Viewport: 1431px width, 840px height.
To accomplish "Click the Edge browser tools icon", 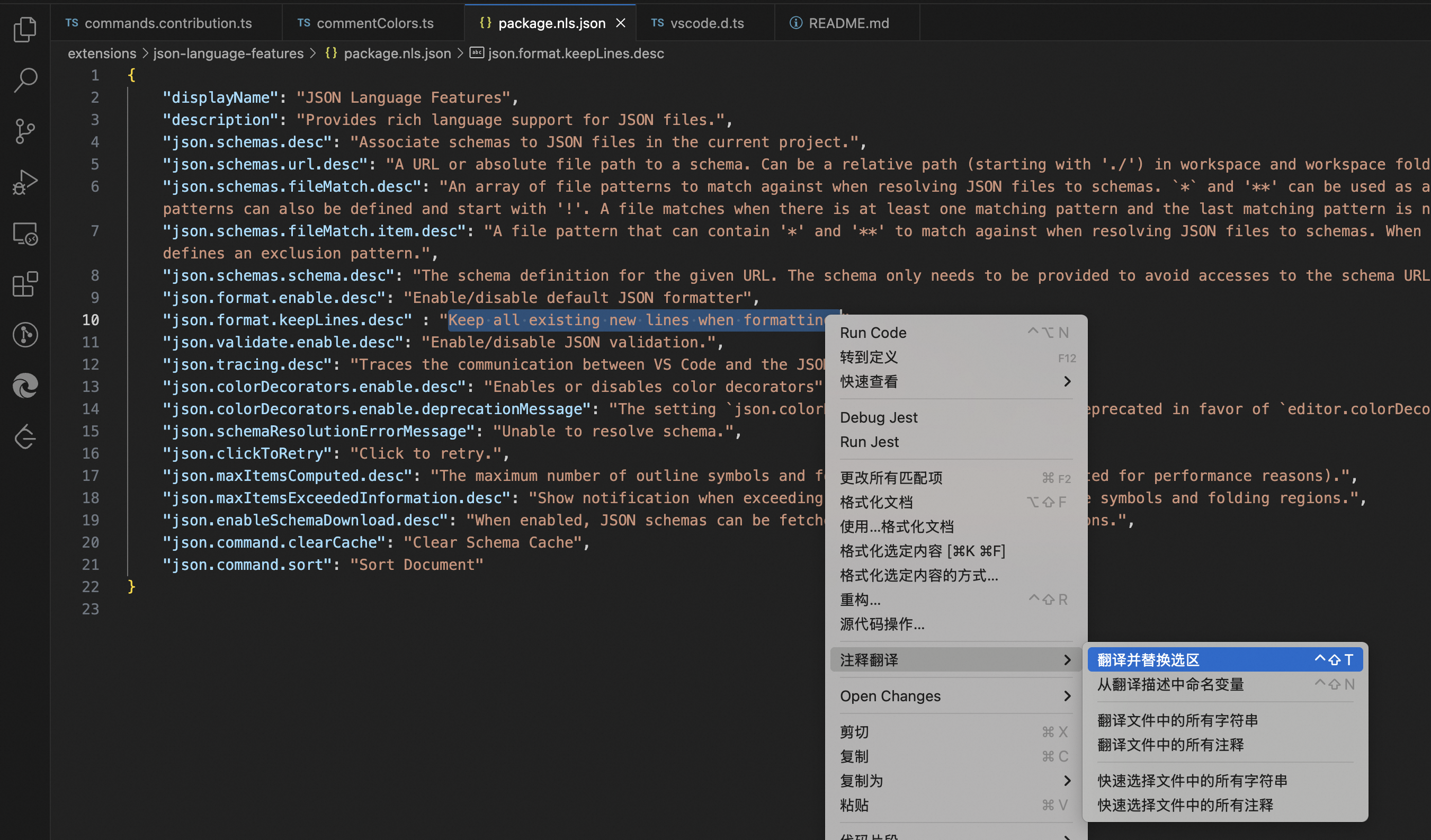I will click(25, 386).
